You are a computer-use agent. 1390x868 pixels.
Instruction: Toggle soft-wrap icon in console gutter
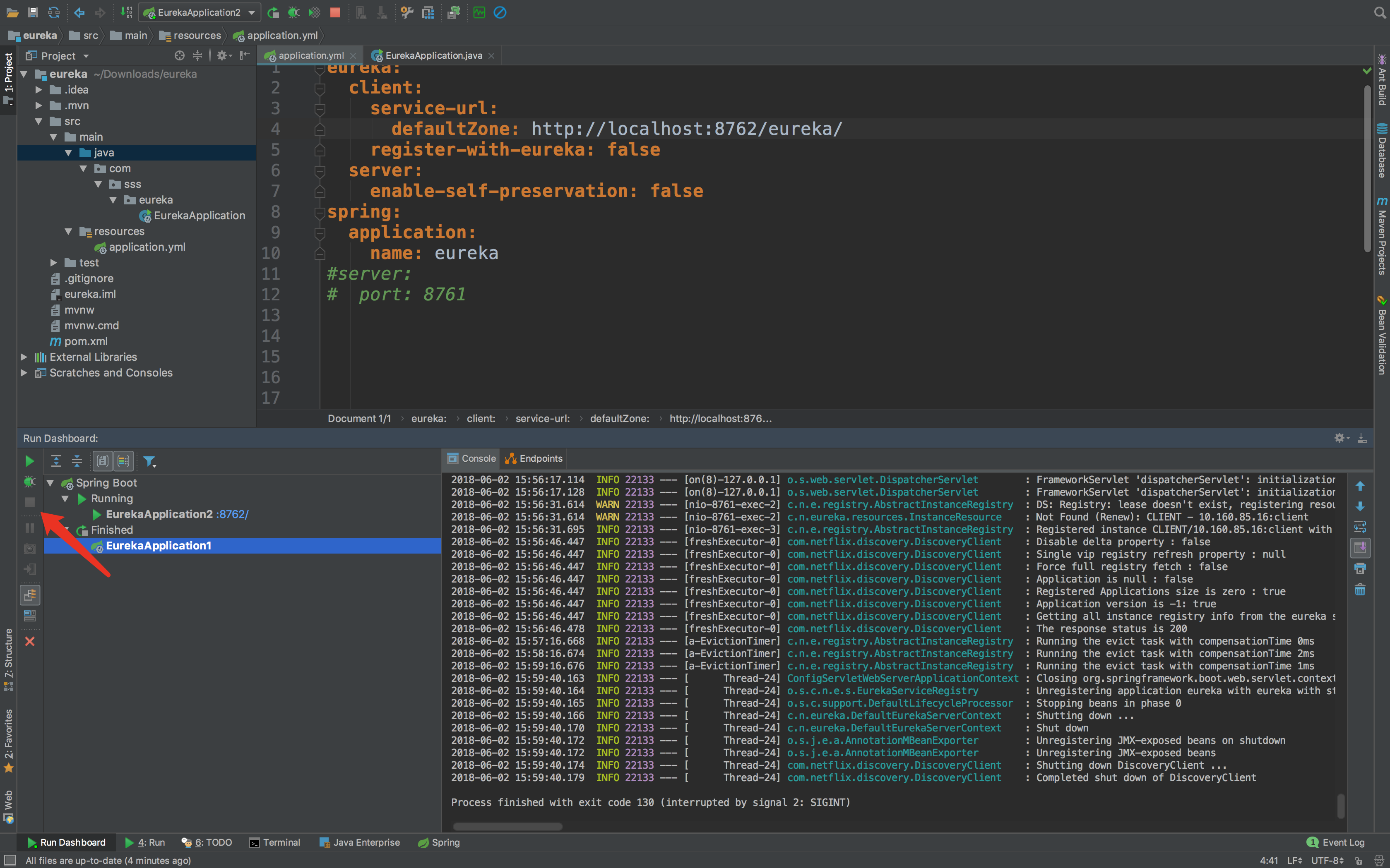(x=1359, y=527)
